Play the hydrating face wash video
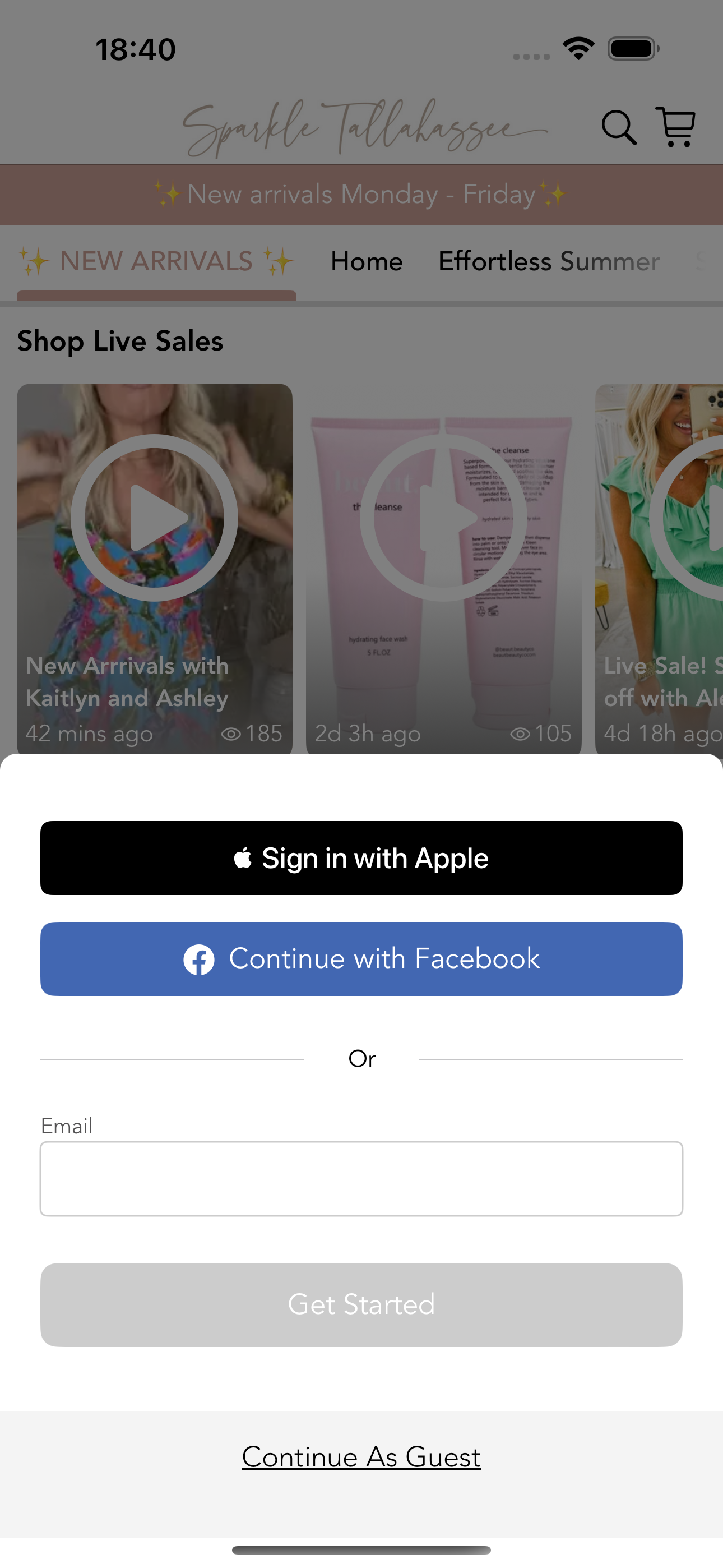The image size is (723, 1568). (x=443, y=518)
